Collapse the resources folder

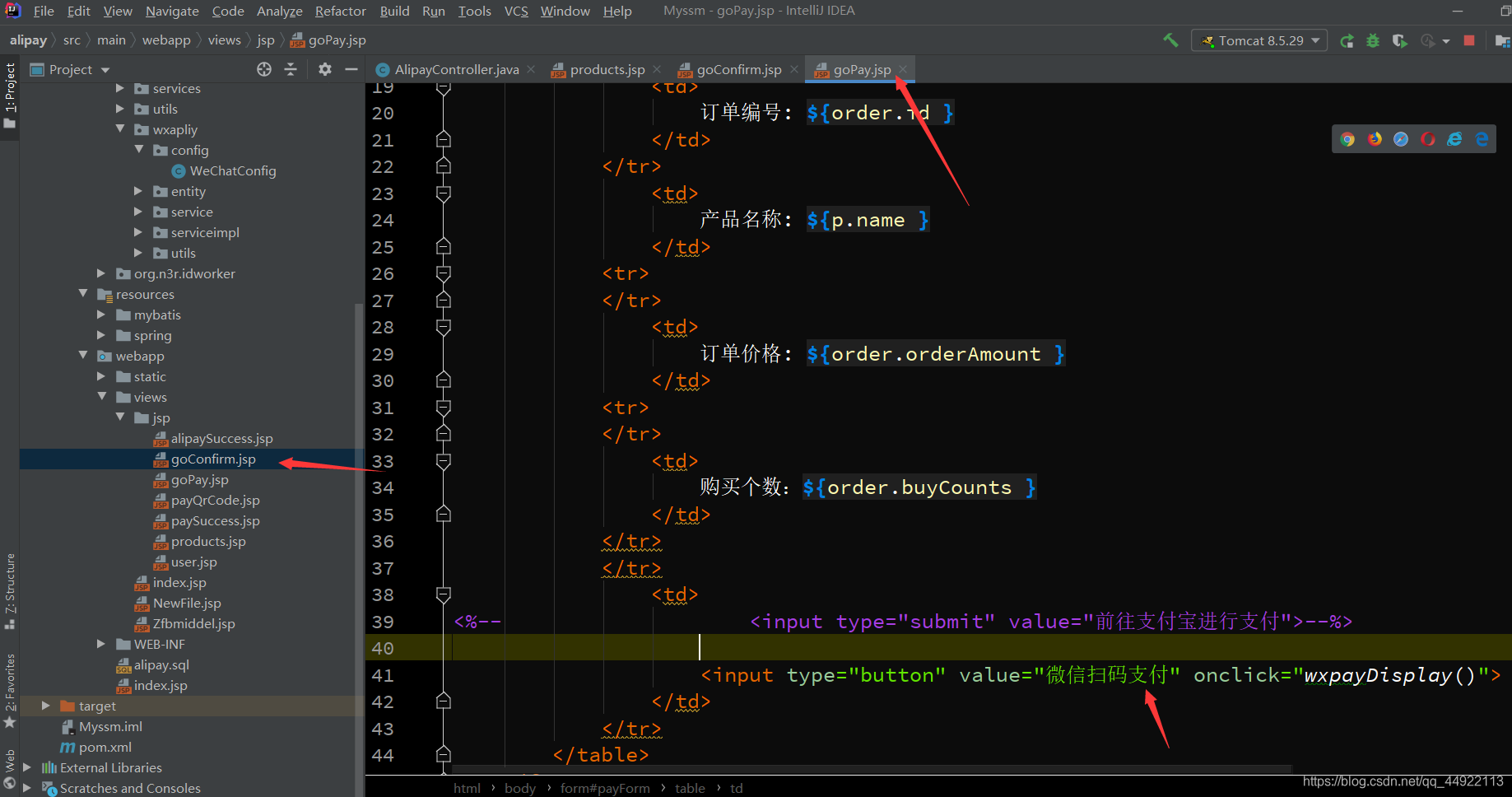[x=83, y=294]
